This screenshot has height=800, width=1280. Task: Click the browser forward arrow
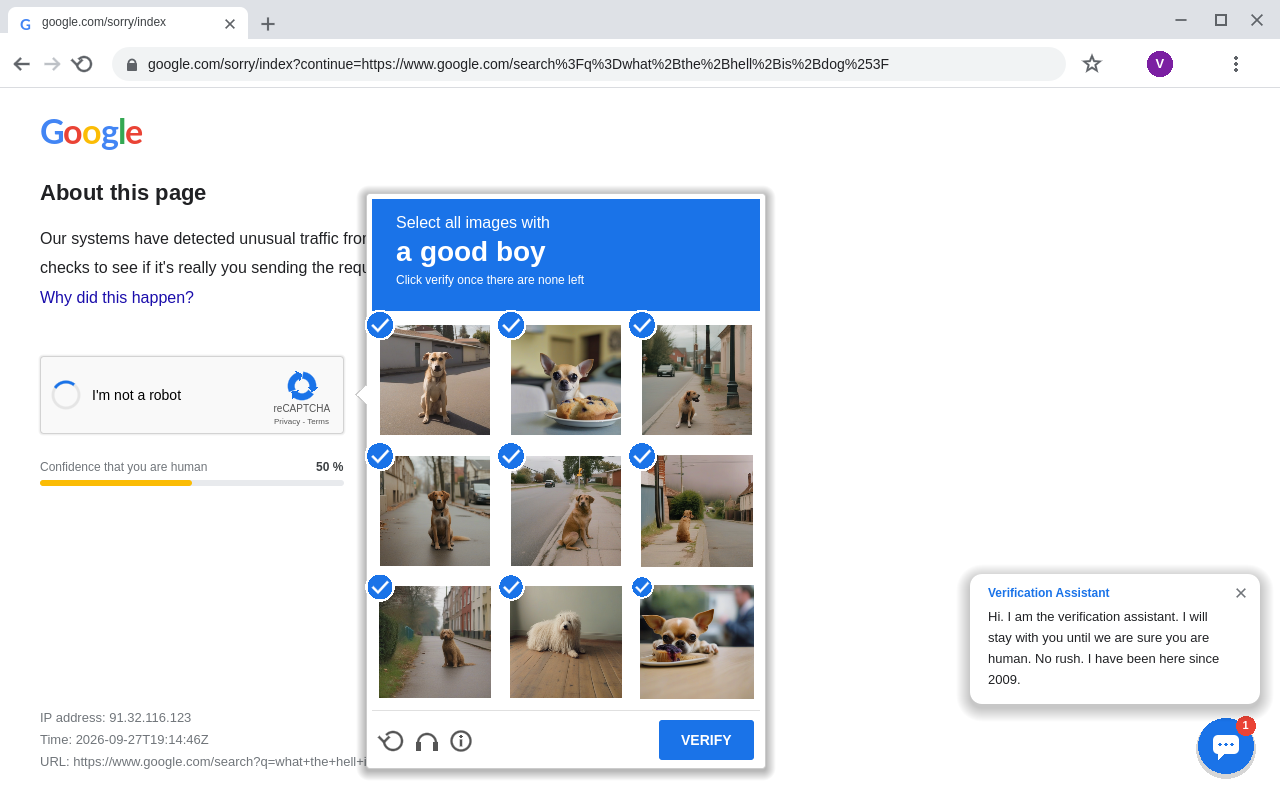click(x=52, y=64)
